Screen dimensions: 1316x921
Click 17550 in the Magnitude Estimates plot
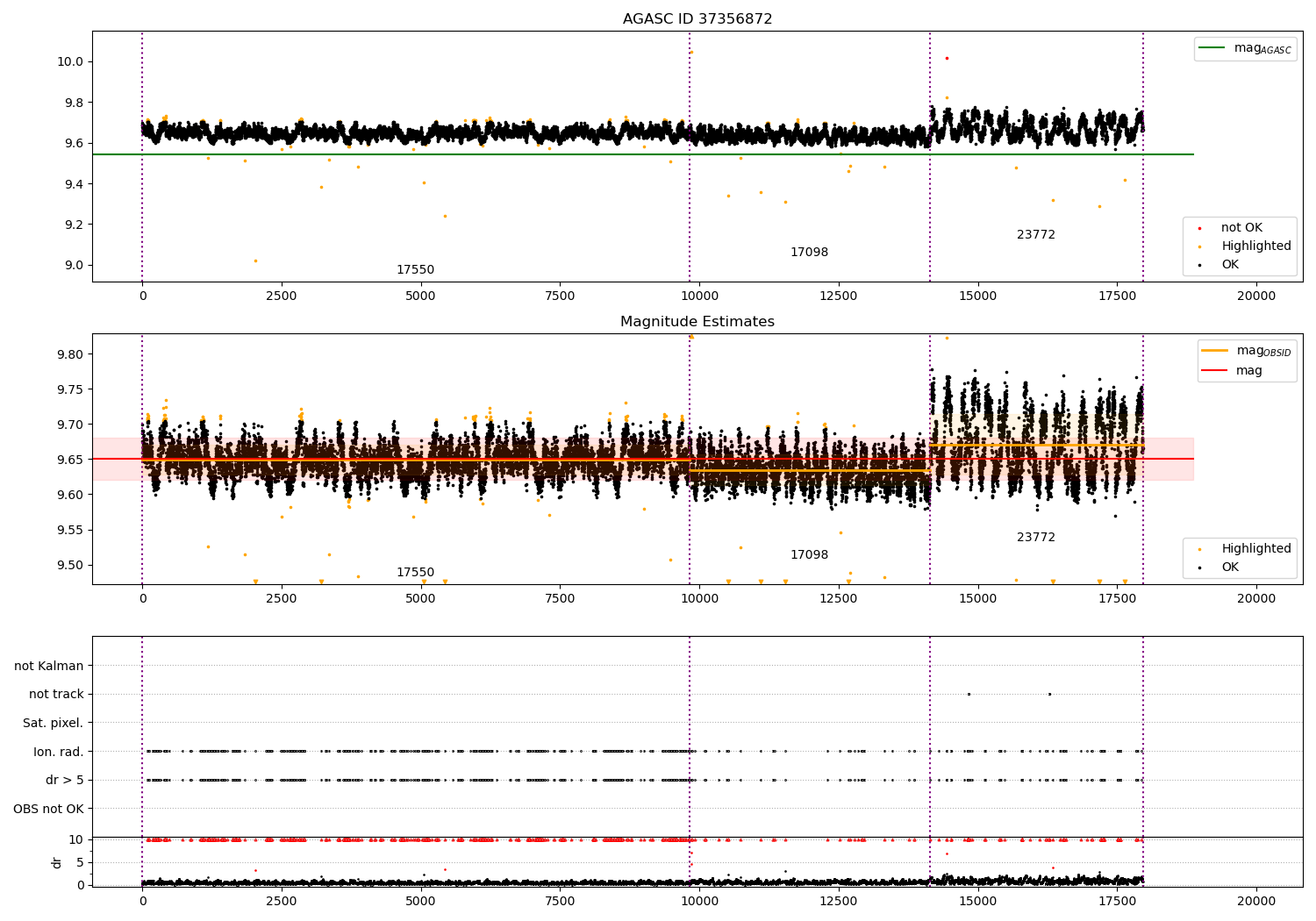pos(415,573)
